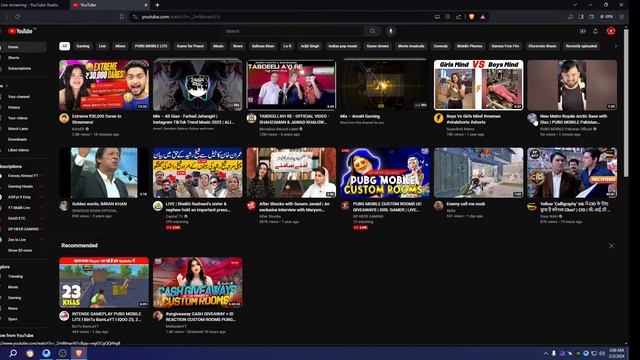Open Sheikh Rasheed's sister live video title
Image resolution: width=640 pixels, height=360 pixels.
pos(198,207)
